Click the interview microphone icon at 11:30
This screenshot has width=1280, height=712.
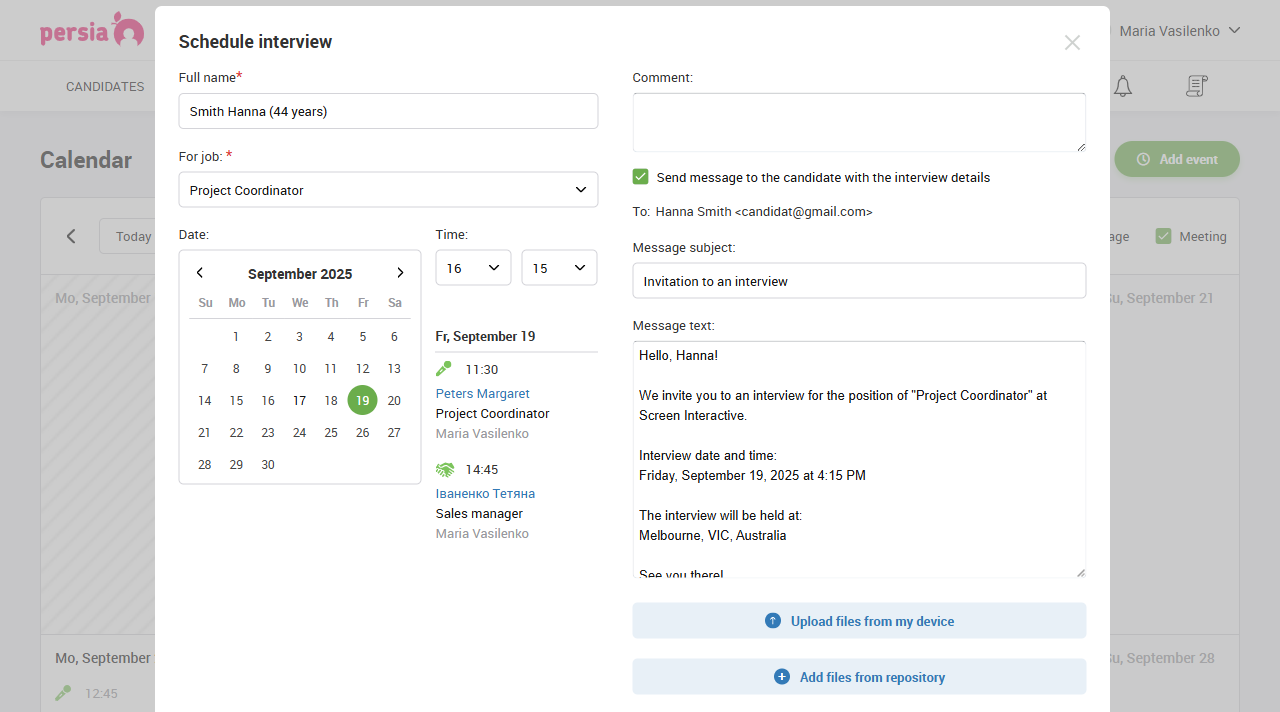[443, 368]
